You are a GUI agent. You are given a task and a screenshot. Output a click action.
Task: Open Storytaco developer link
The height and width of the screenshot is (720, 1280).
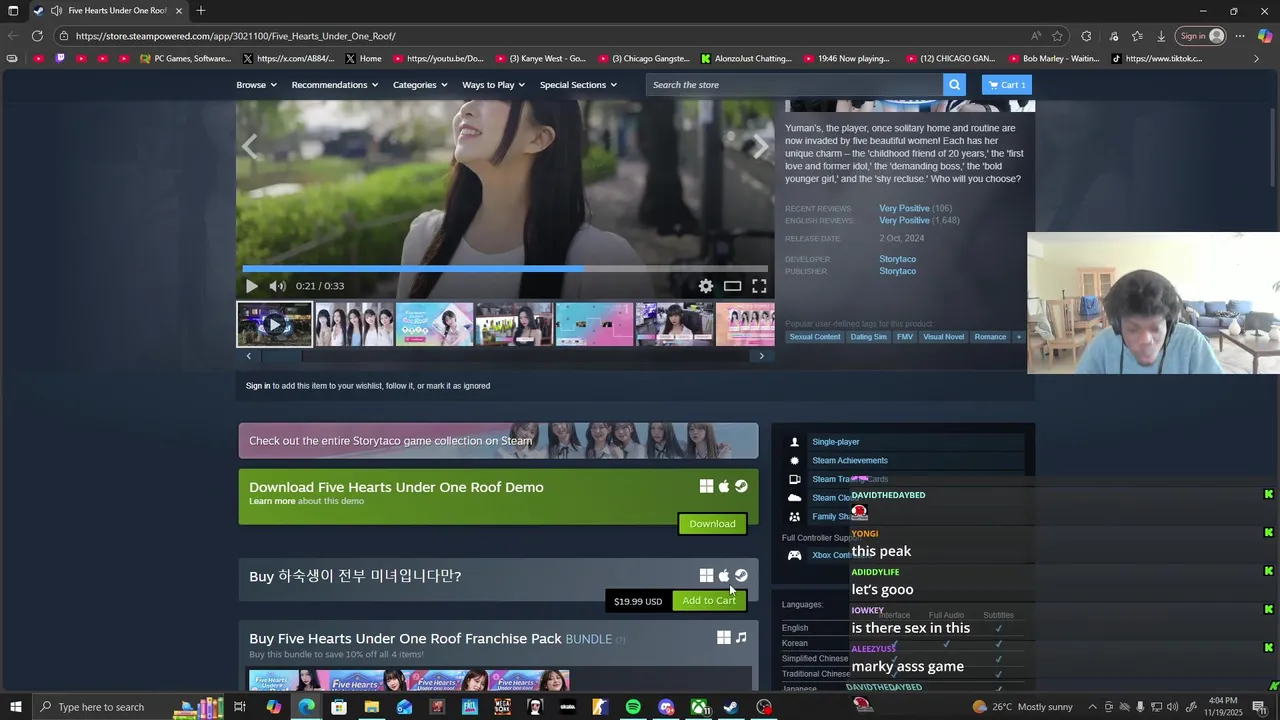point(897,260)
